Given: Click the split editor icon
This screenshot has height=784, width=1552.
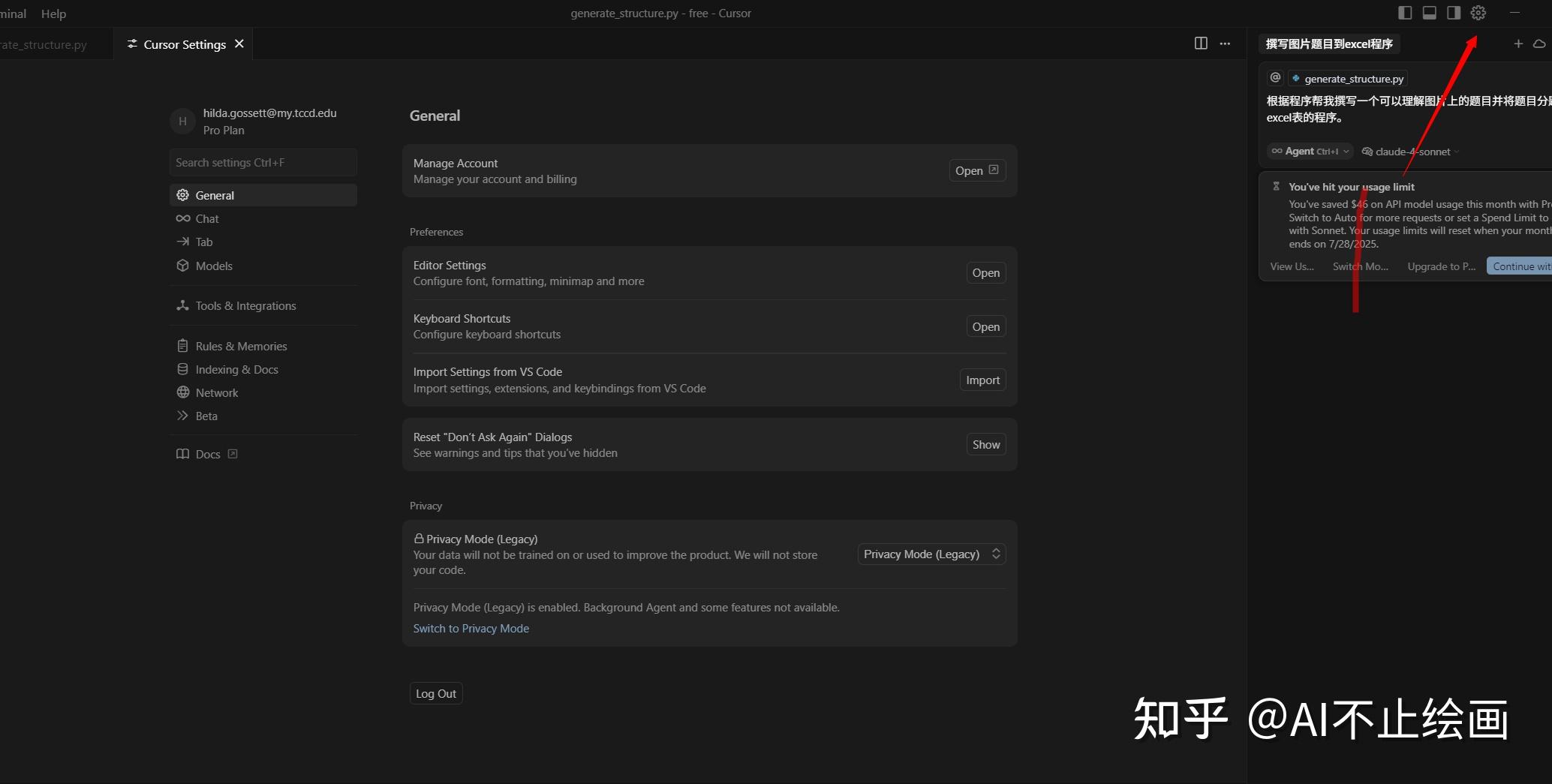Looking at the screenshot, I should [1201, 44].
